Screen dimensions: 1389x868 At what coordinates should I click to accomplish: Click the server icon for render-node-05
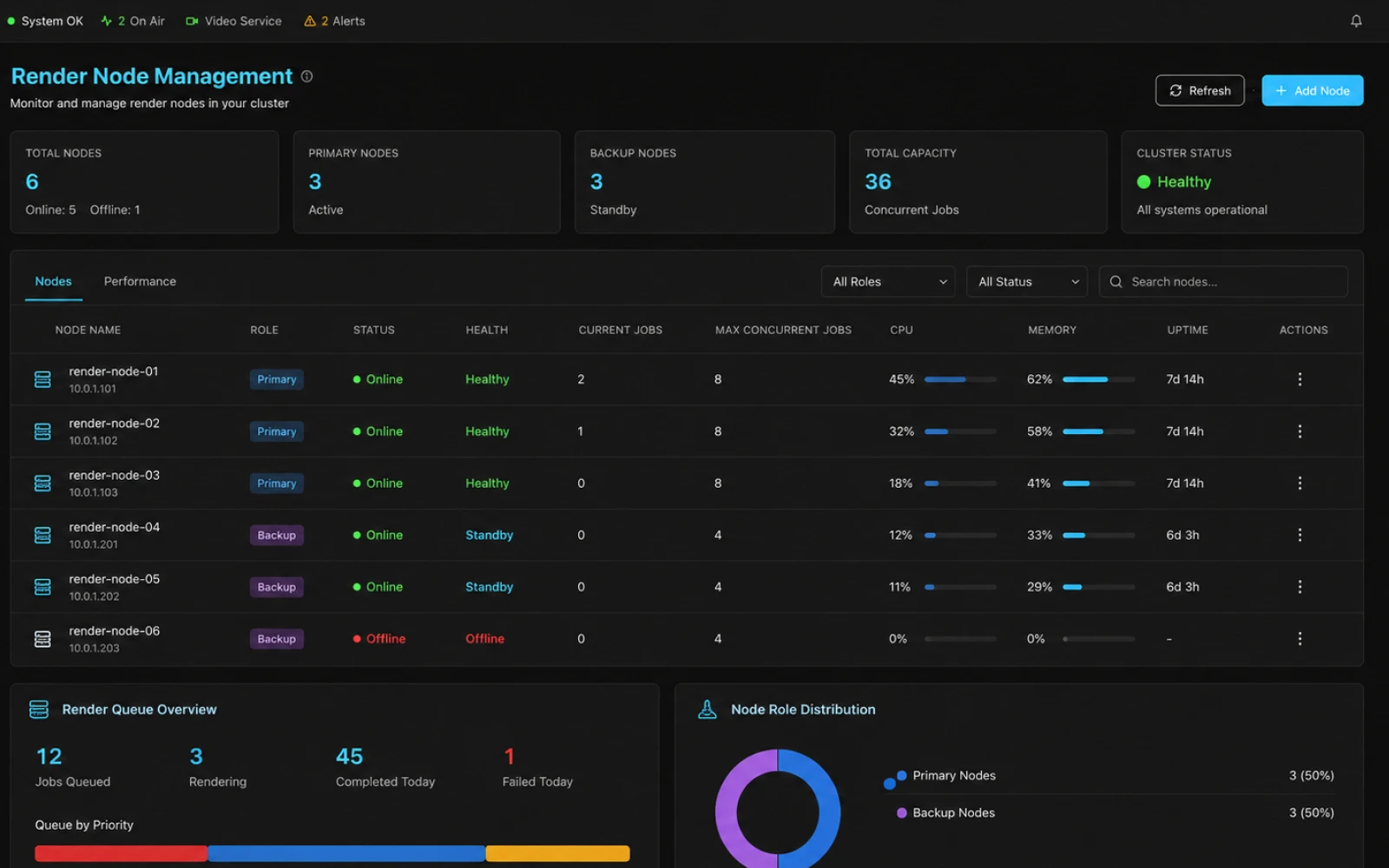pyautogui.click(x=43, y=588)
